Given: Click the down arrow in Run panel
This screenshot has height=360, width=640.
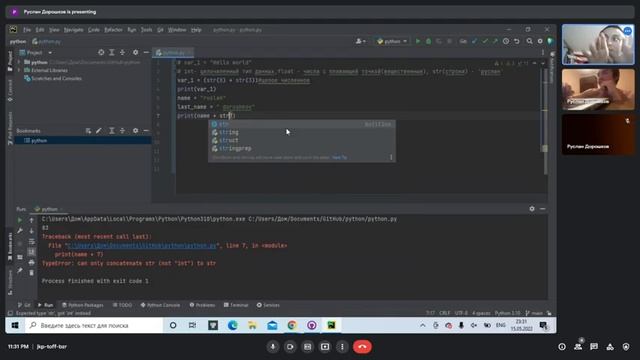Looking at the screenshot, I should (31, 231).
